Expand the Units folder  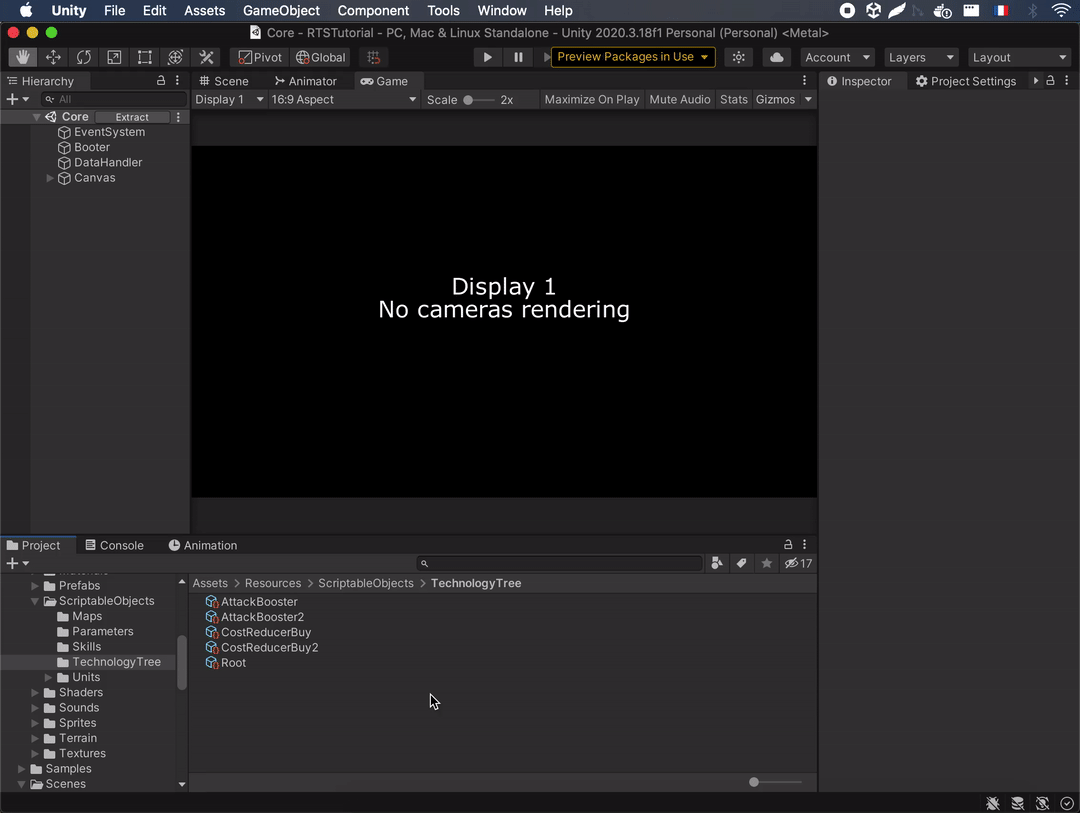click(x=48, y=677)
